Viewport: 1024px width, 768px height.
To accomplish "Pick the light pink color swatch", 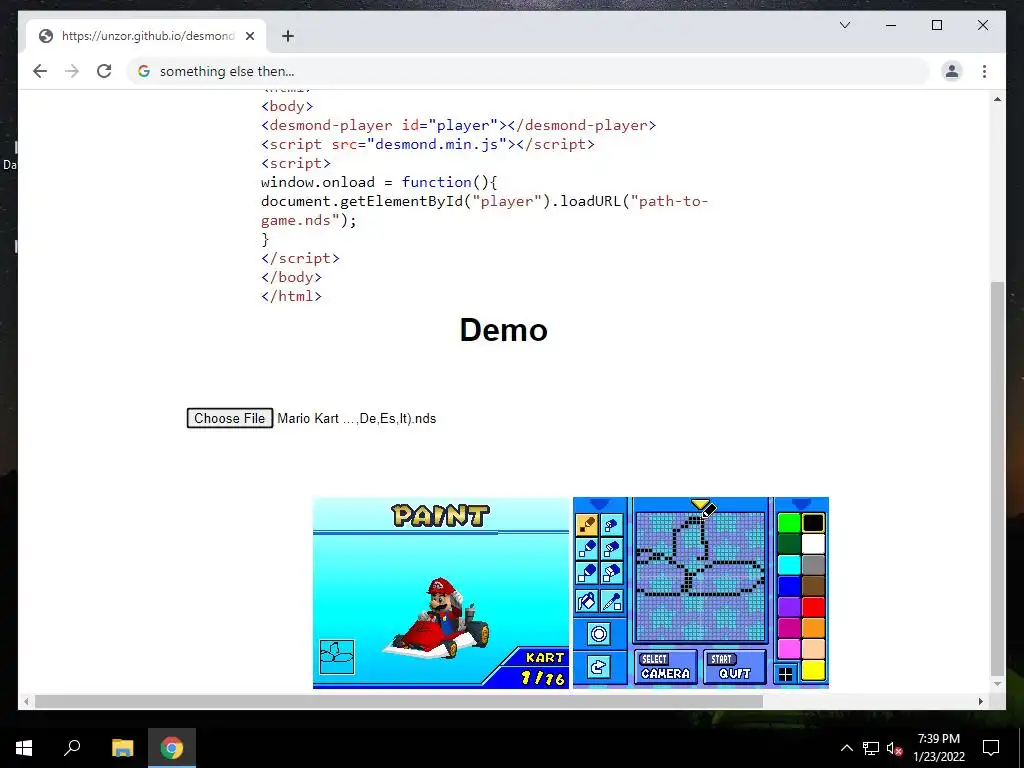I will click(x=789, y=649).
